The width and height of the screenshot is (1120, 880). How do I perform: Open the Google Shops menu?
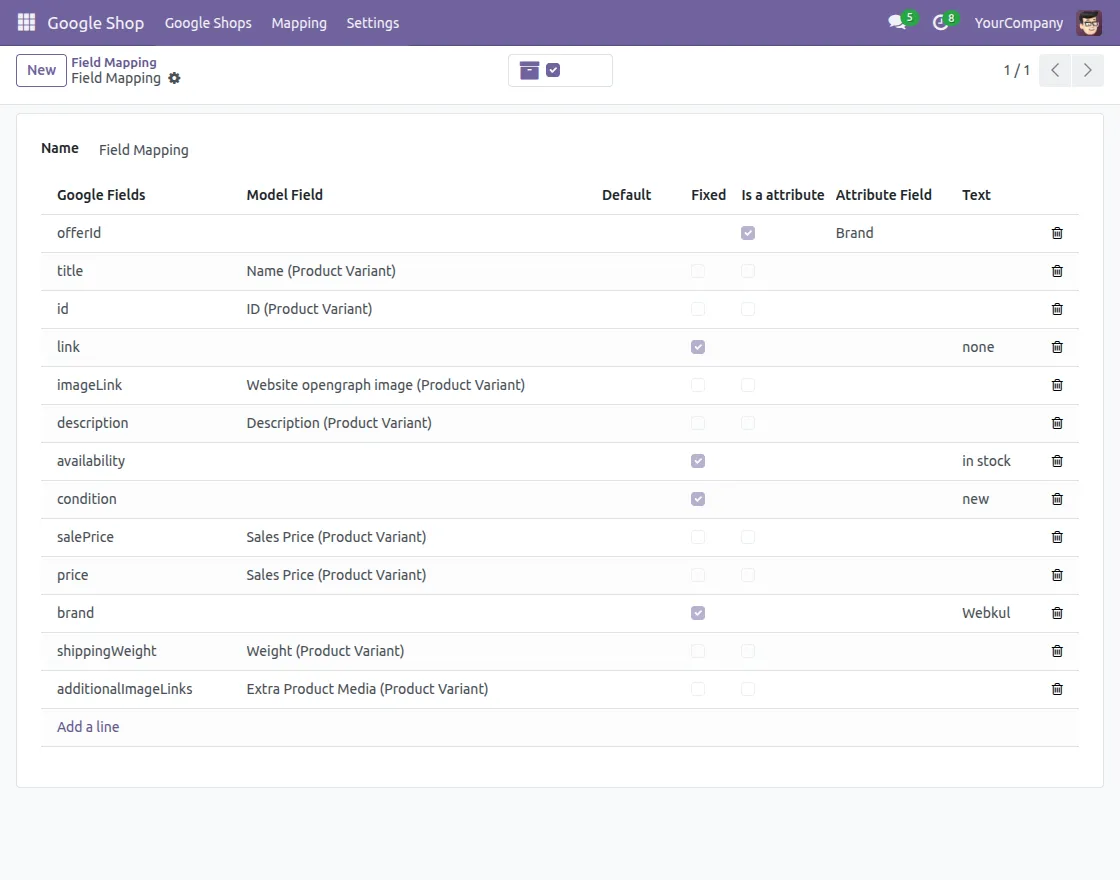point(208,22)
